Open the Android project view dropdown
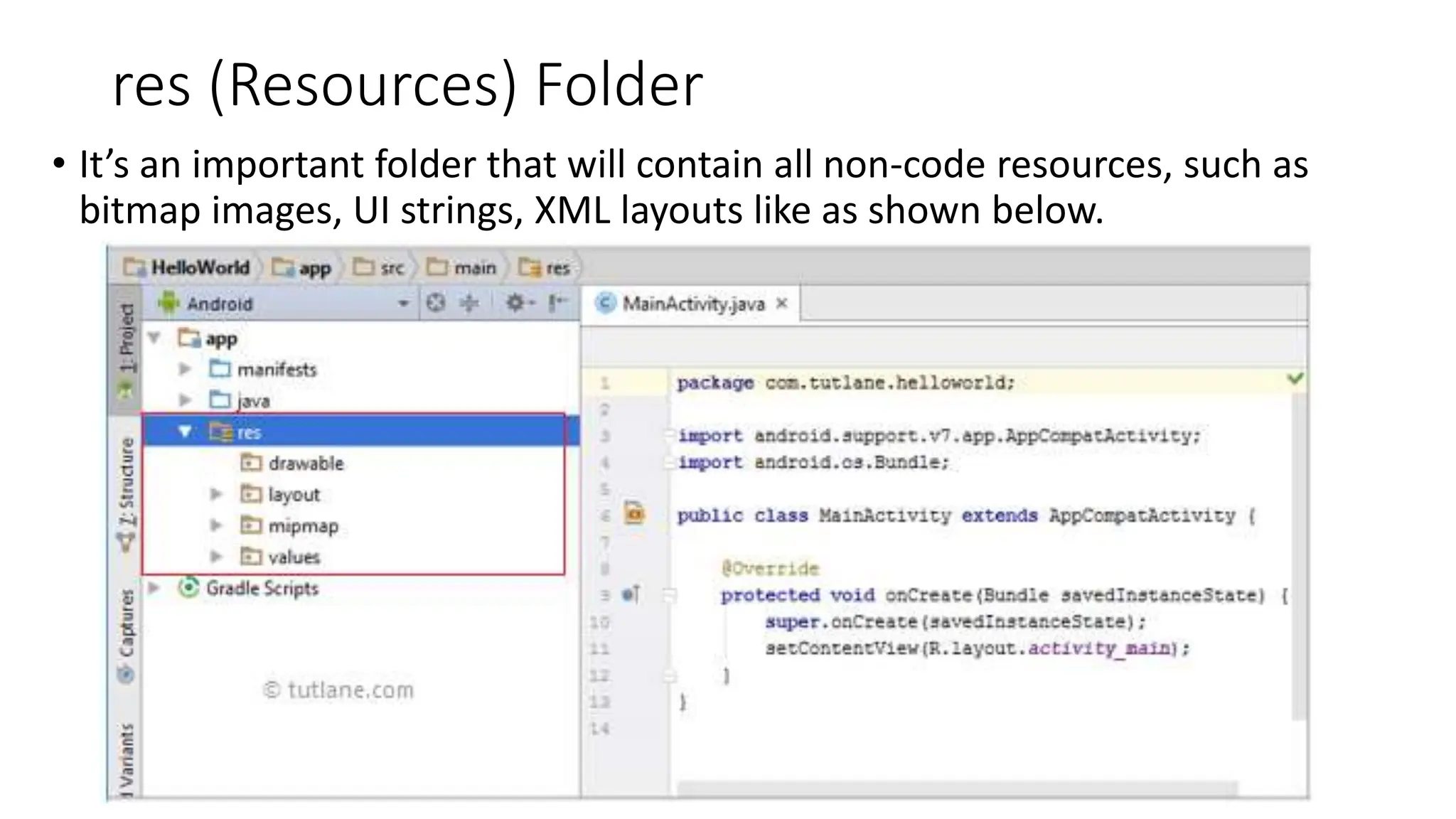 pos(403,304)
